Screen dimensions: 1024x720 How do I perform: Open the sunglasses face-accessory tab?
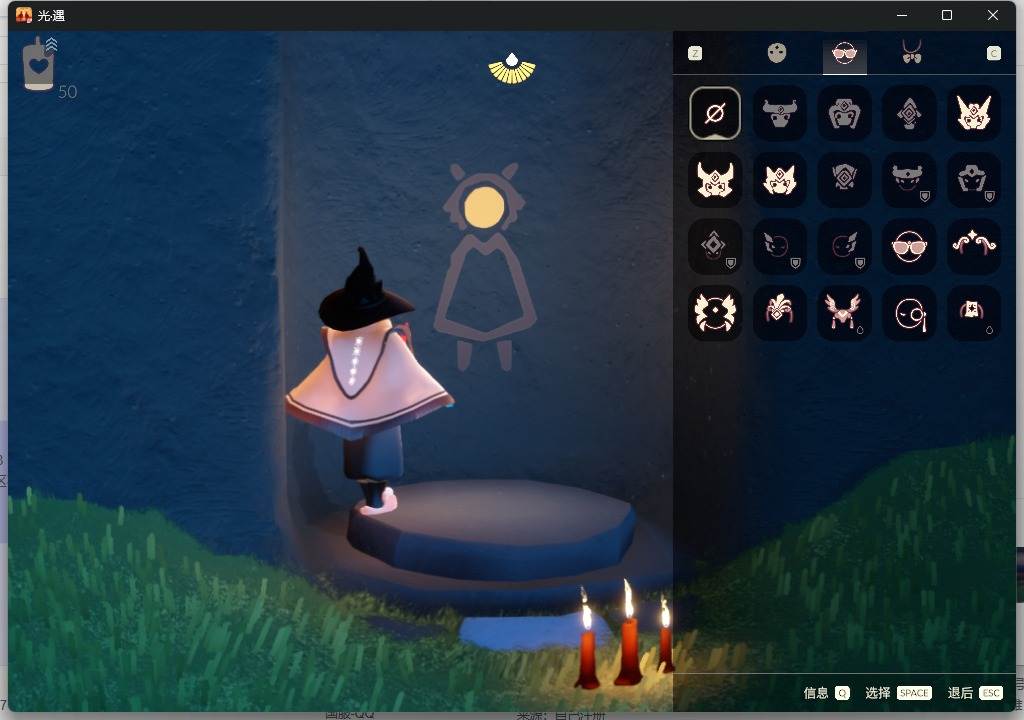pos(844,53)
